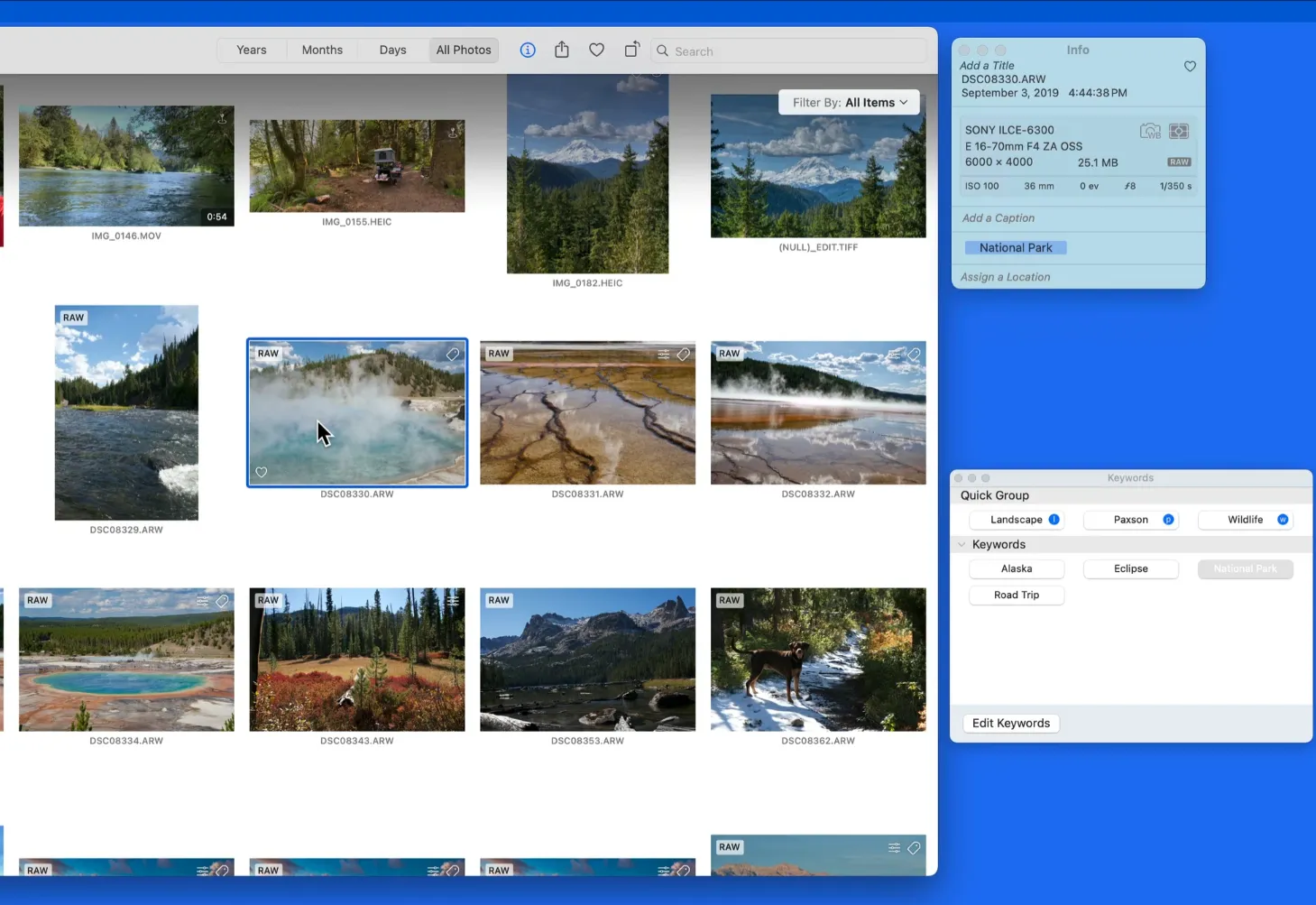Select the IMG_0182.HEIC mountain thumbnail
1316x905 pixels.
[588, 173]
